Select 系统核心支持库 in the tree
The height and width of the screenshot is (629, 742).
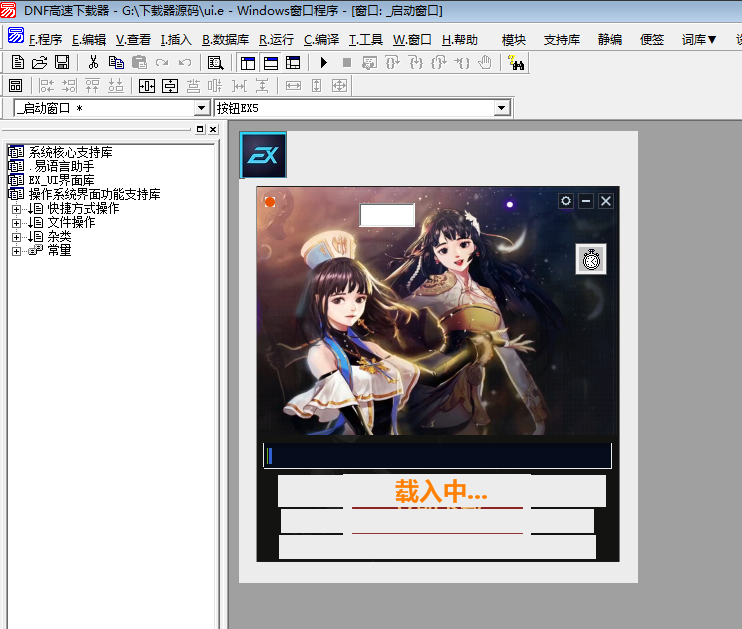70,152
